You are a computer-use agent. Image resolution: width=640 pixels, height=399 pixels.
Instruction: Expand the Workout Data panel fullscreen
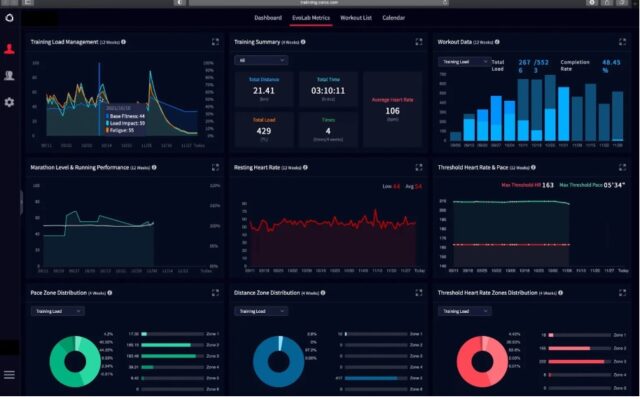[622, 42]
